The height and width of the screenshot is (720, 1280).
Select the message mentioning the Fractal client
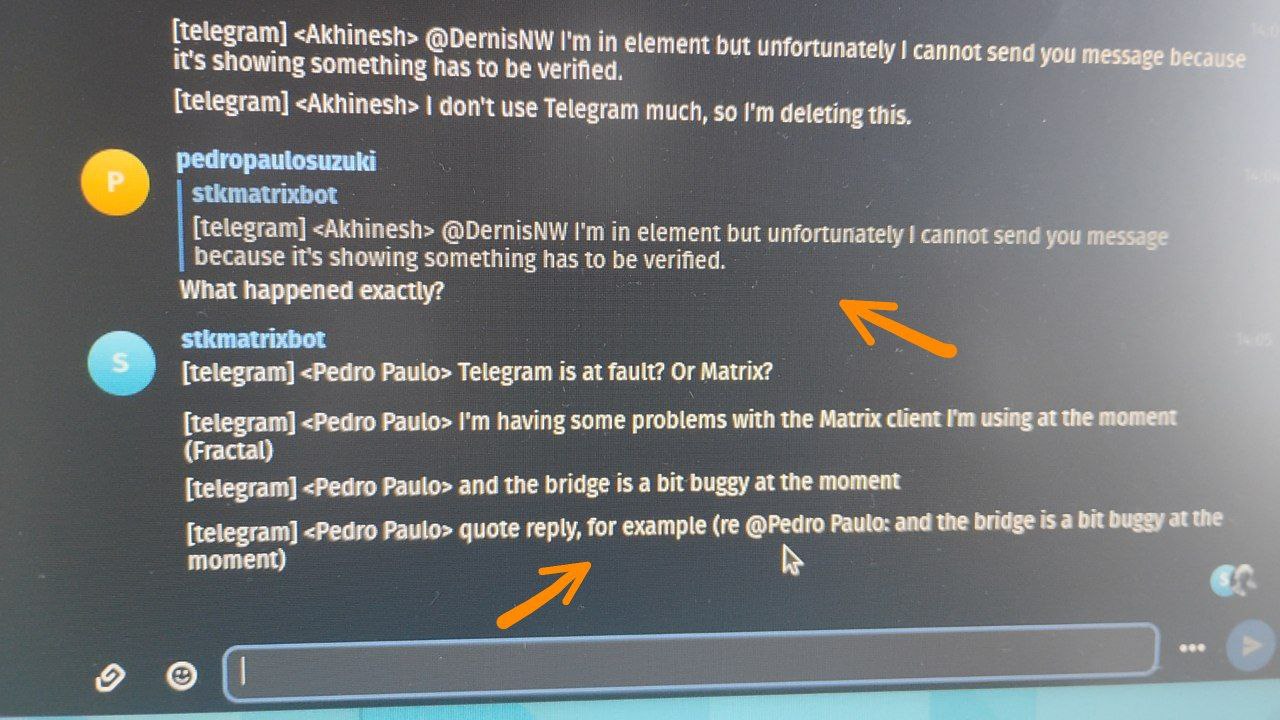coord(682,433)
